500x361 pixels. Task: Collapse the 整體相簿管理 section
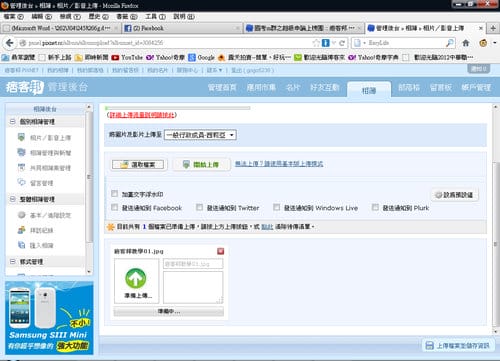click(x=12, y=199)
